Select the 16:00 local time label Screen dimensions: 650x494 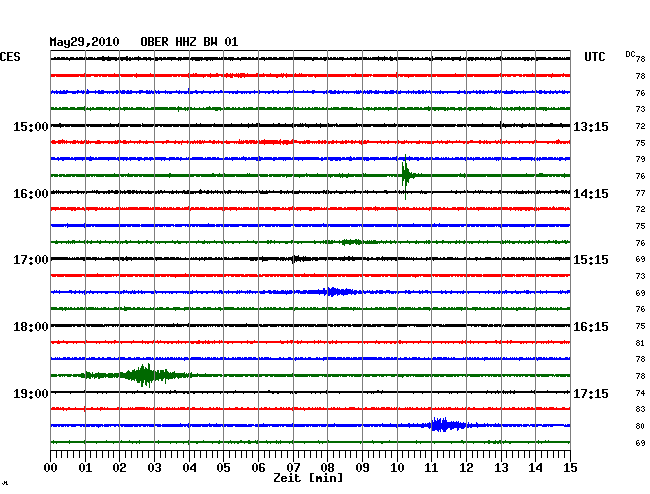coord(31,194)
